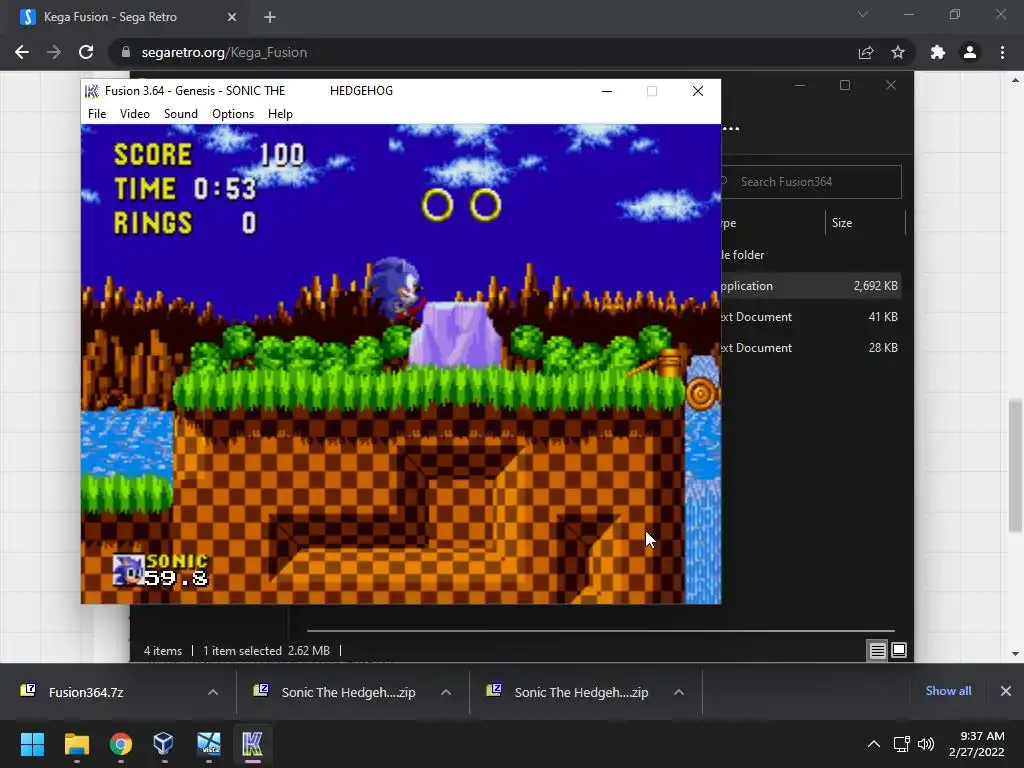Screen dimensions: 1024x768
Task: Open the Options menu in Fusion
Action: click(232, 114)
